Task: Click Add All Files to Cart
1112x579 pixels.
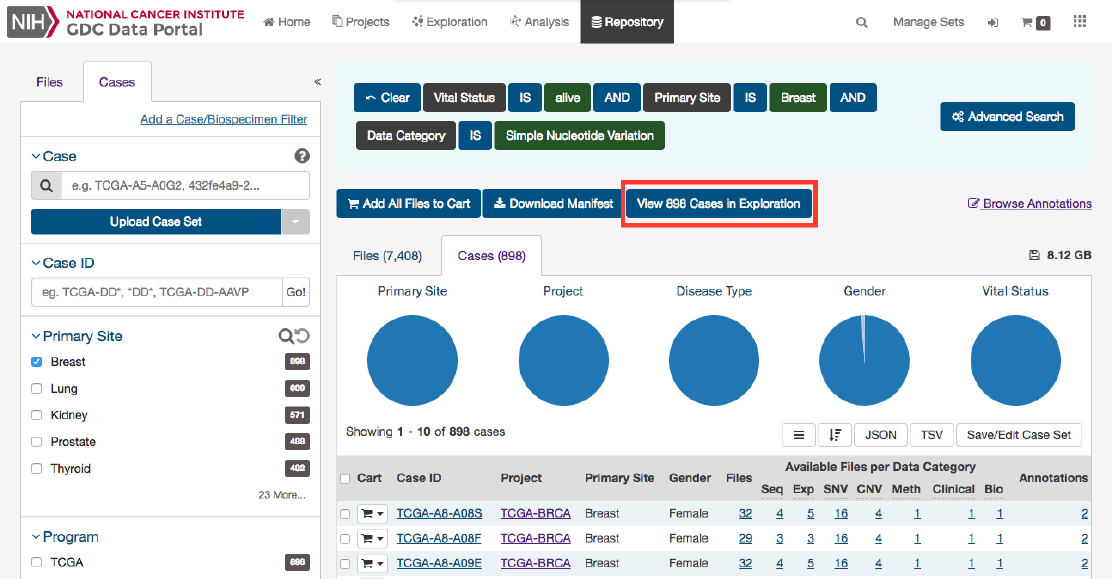Action: tap(408, 204)
